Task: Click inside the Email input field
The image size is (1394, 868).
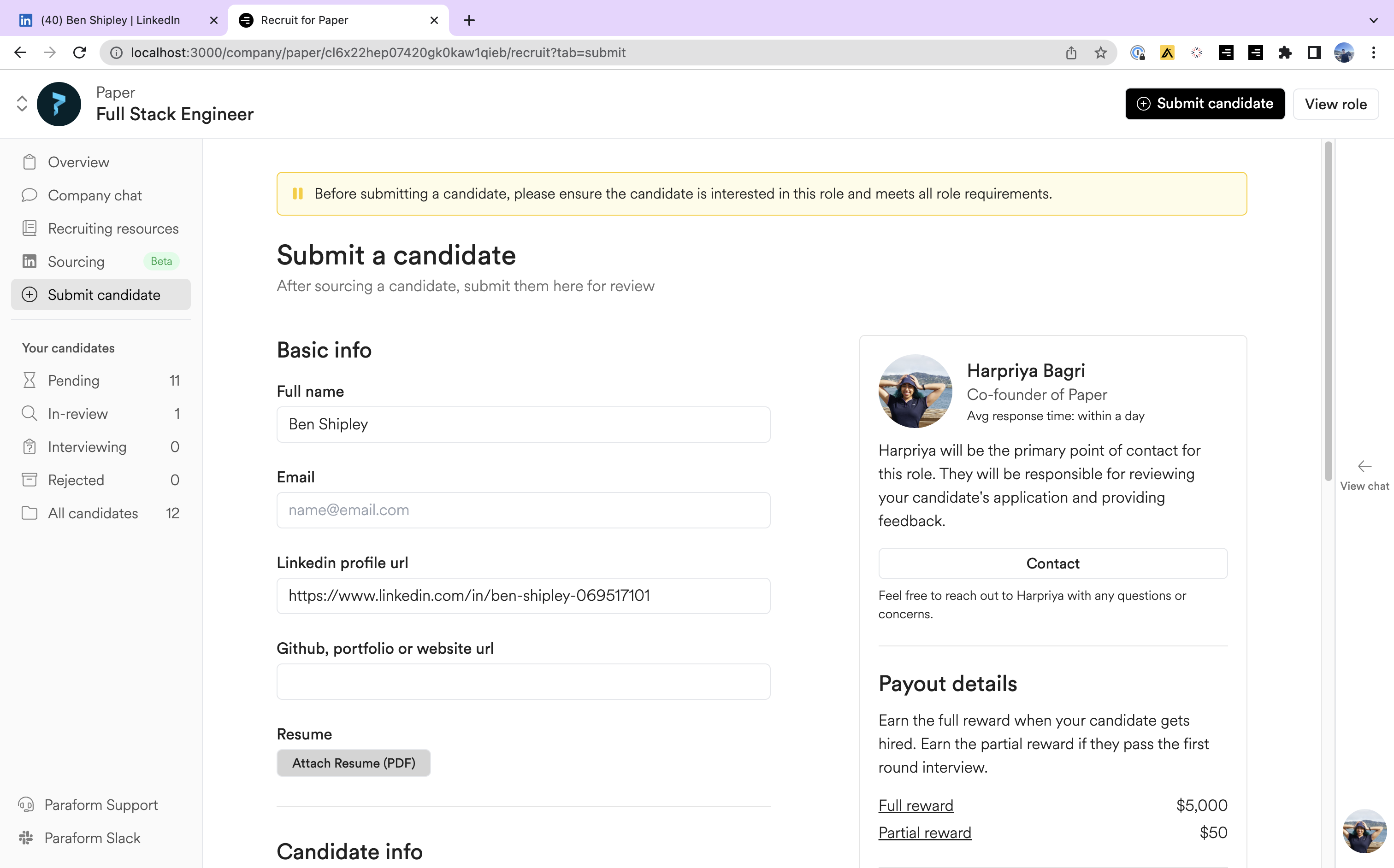Action: 523,510
